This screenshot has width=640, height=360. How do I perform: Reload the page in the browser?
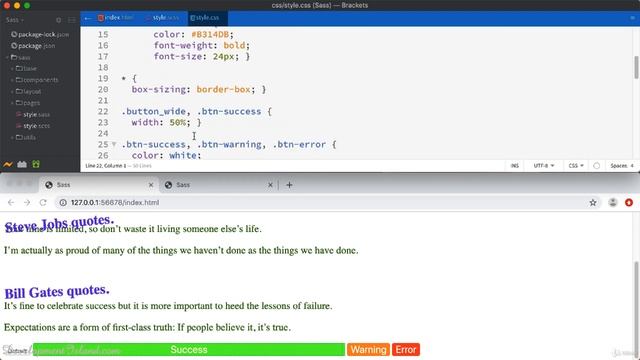tap(43, 202)
